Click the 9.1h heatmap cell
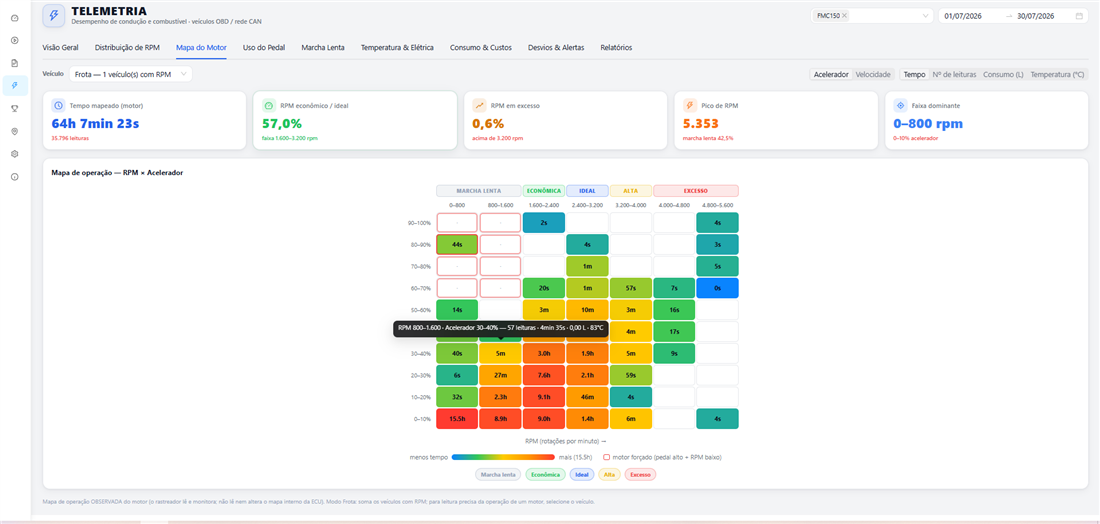 pyautogui.click(x=544, y=396)
